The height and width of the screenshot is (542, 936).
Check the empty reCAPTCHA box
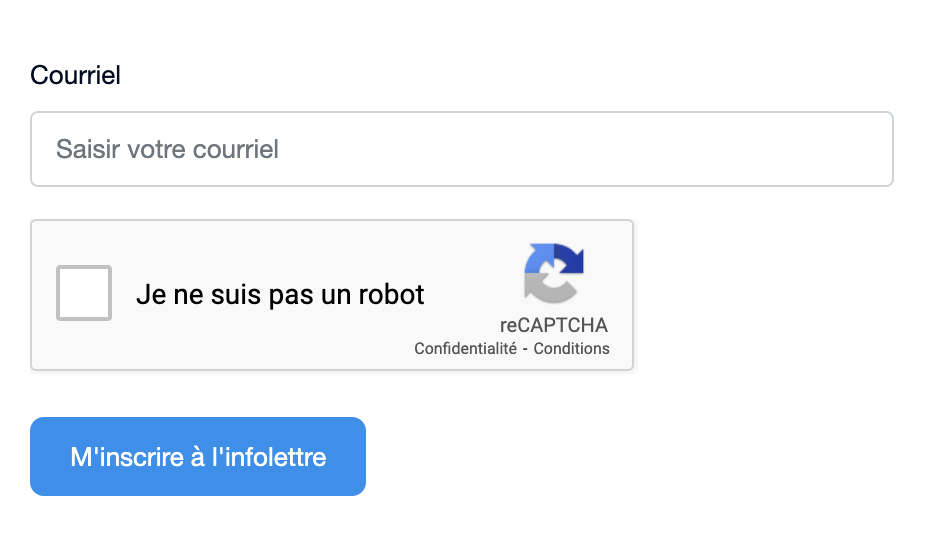tap(84, 293)
